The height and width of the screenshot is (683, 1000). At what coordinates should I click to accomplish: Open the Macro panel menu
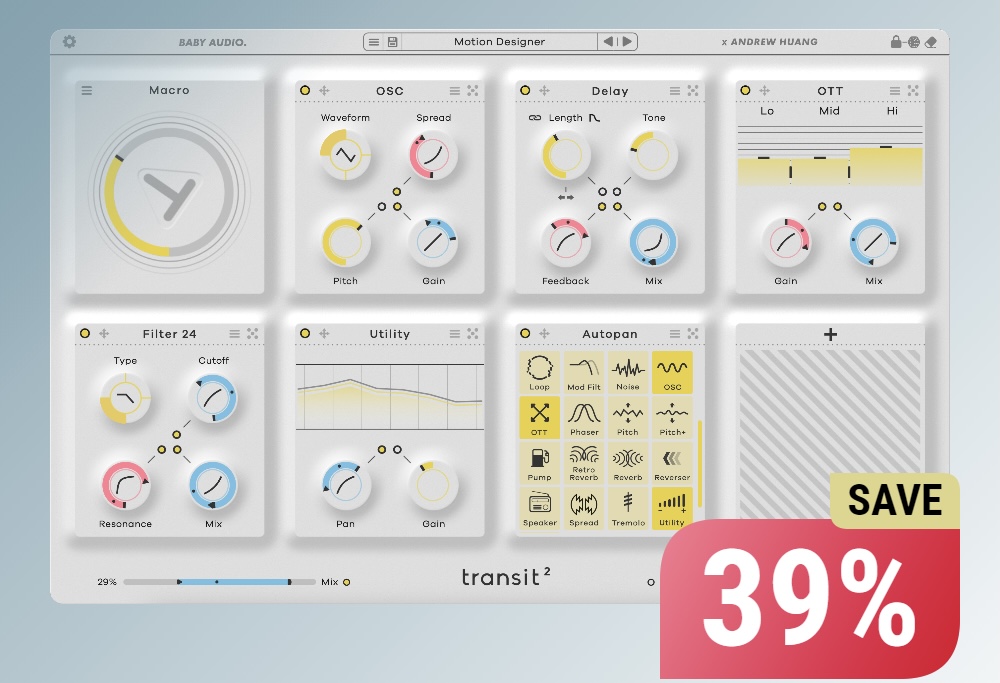click(x=87, y=91)
